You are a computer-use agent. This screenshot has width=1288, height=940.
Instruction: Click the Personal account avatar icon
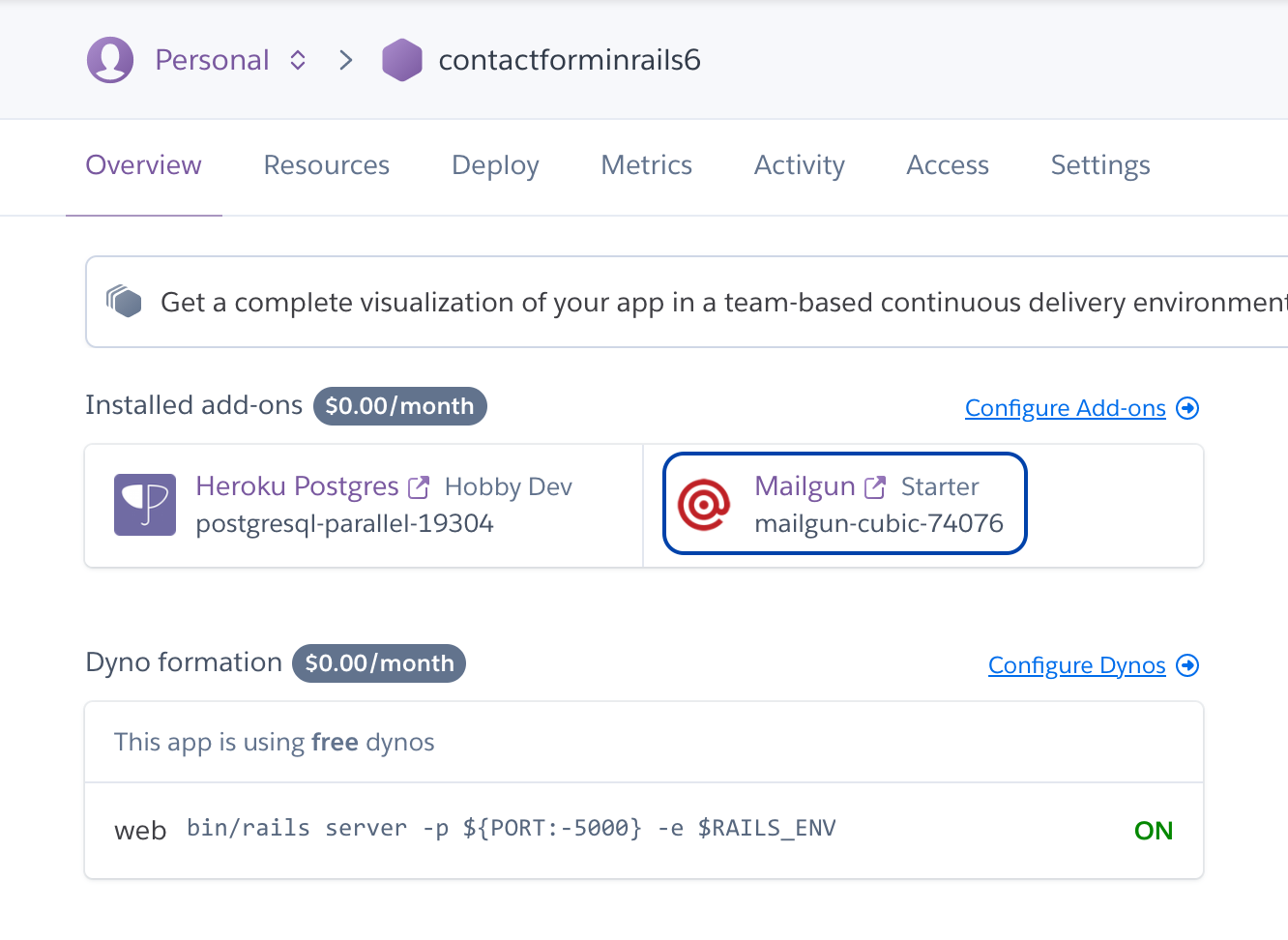click(110, 60)
